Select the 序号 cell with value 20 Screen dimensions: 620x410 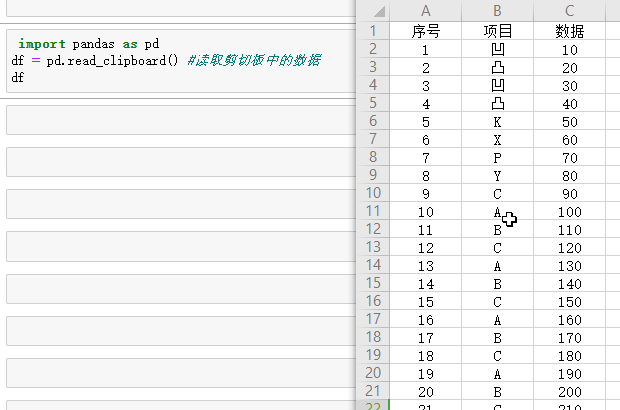[x=425, y=391]
